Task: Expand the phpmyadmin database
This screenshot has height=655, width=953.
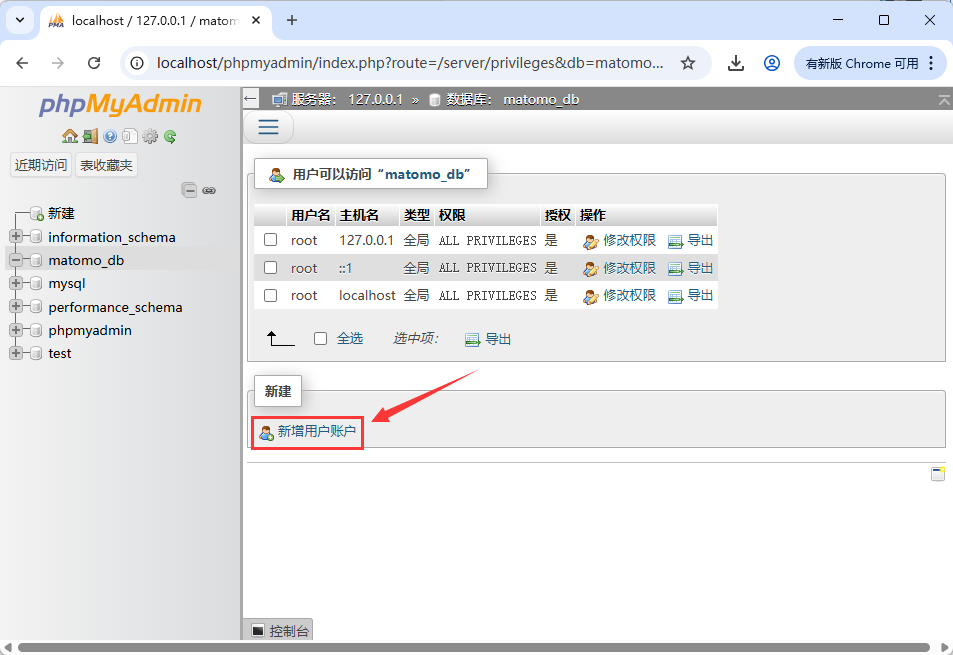Action: point(16,330)
